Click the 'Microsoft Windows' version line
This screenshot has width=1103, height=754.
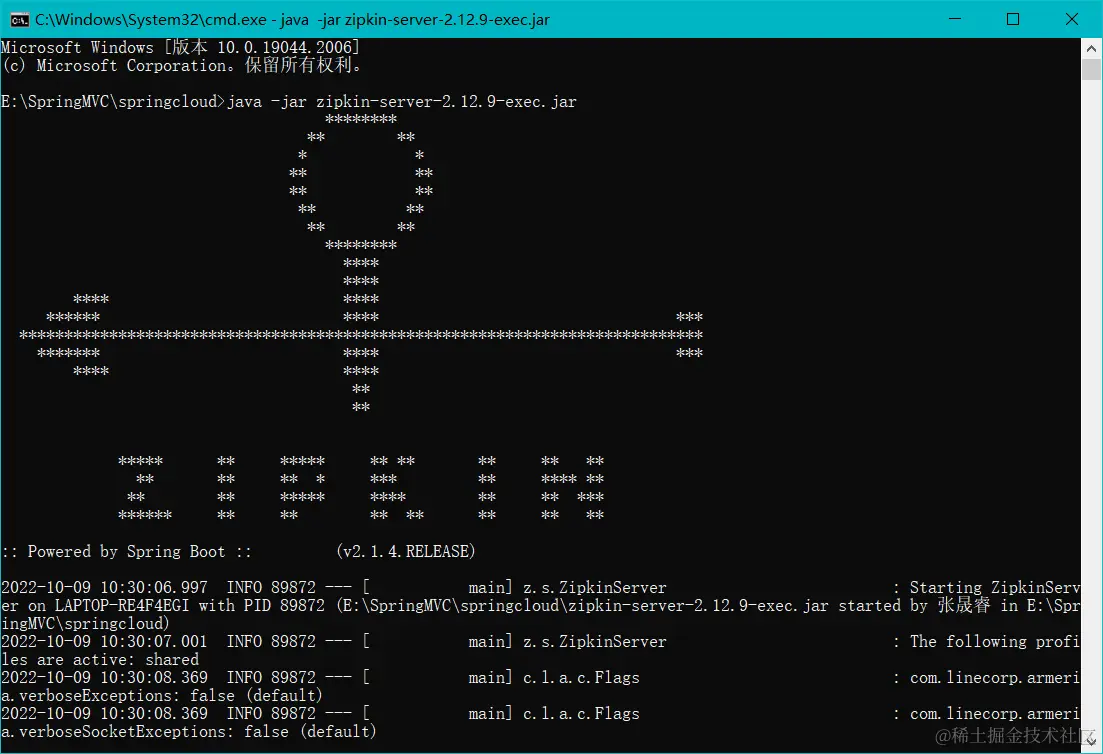(x=181, y=48)
